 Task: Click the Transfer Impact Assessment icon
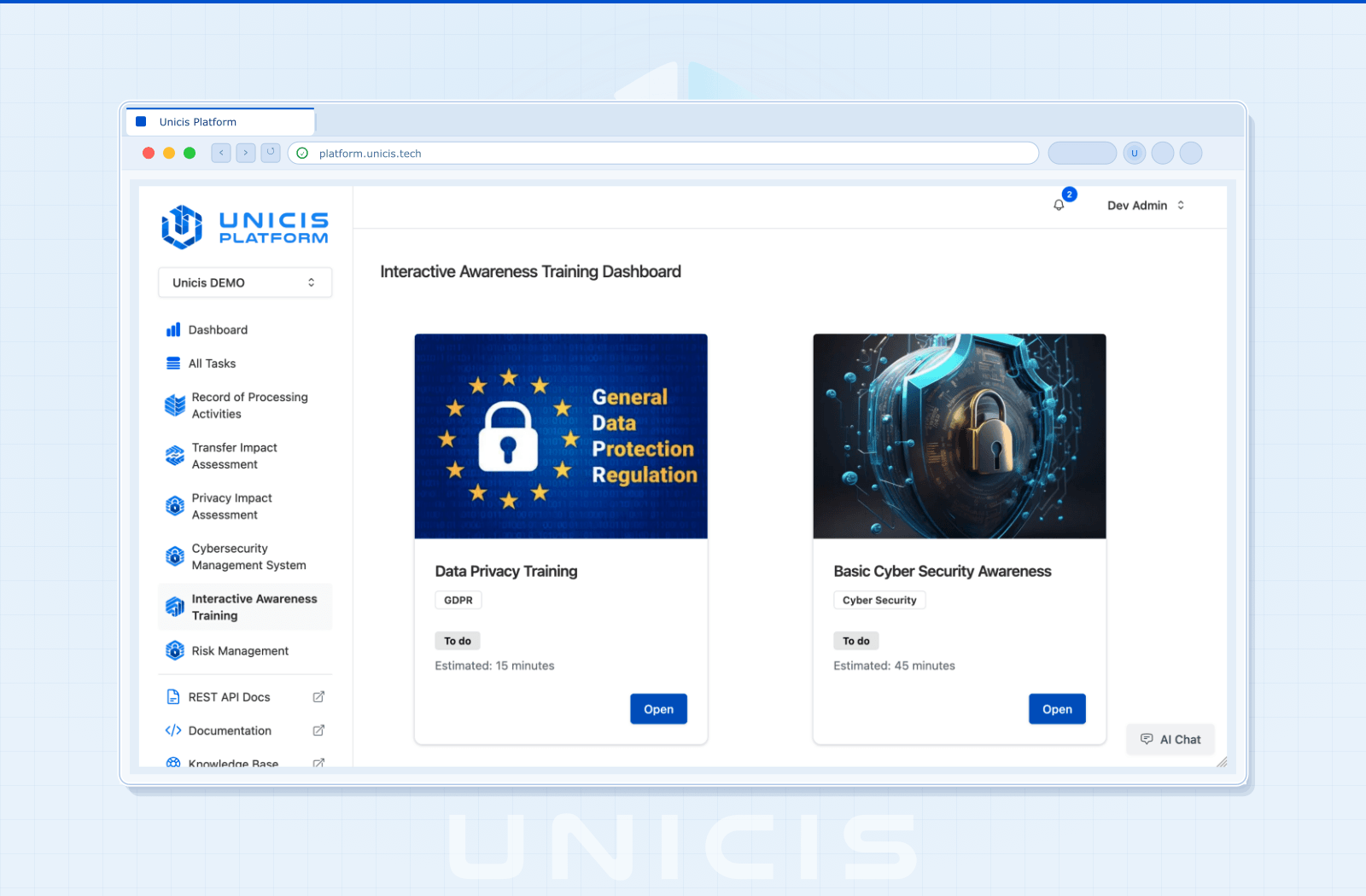click(x=175, y=456)
